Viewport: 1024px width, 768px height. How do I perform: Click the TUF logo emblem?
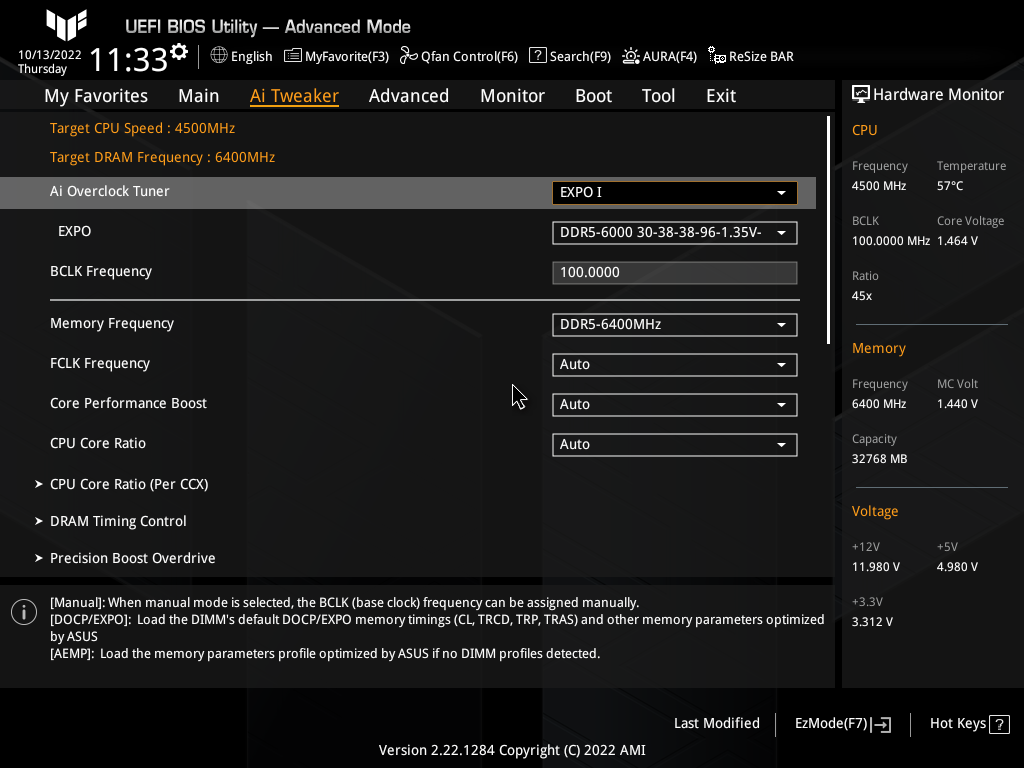(66, 24)
